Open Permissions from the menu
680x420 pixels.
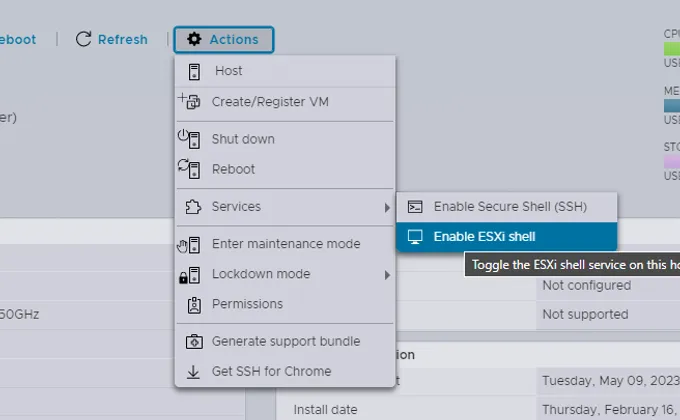click(x=285, y=304)
